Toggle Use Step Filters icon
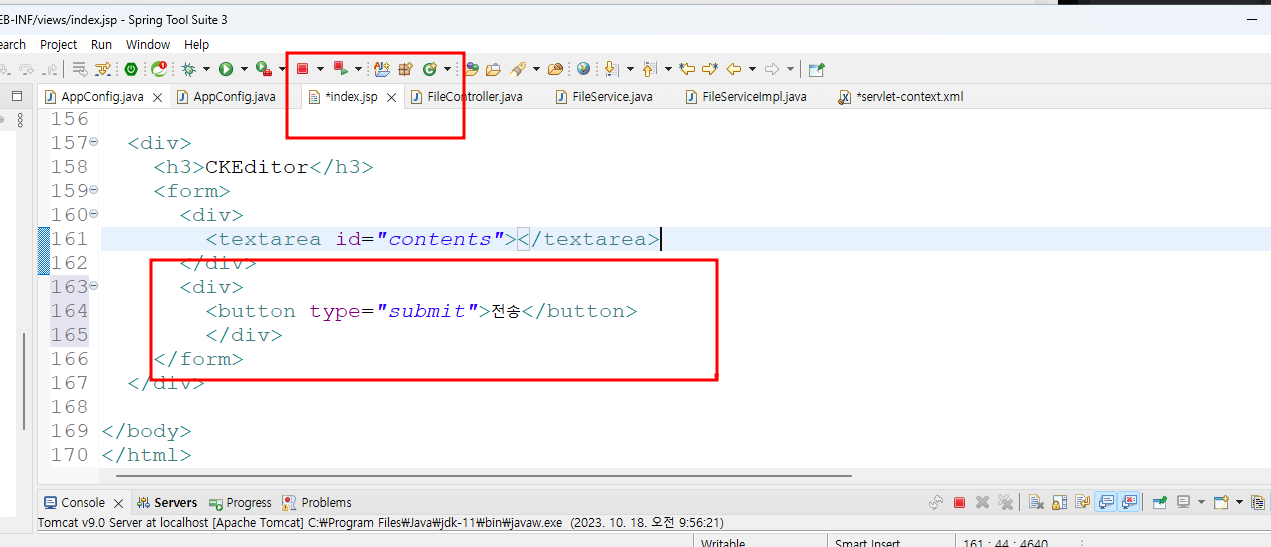The image size is (1271, 547). [103, 69]
